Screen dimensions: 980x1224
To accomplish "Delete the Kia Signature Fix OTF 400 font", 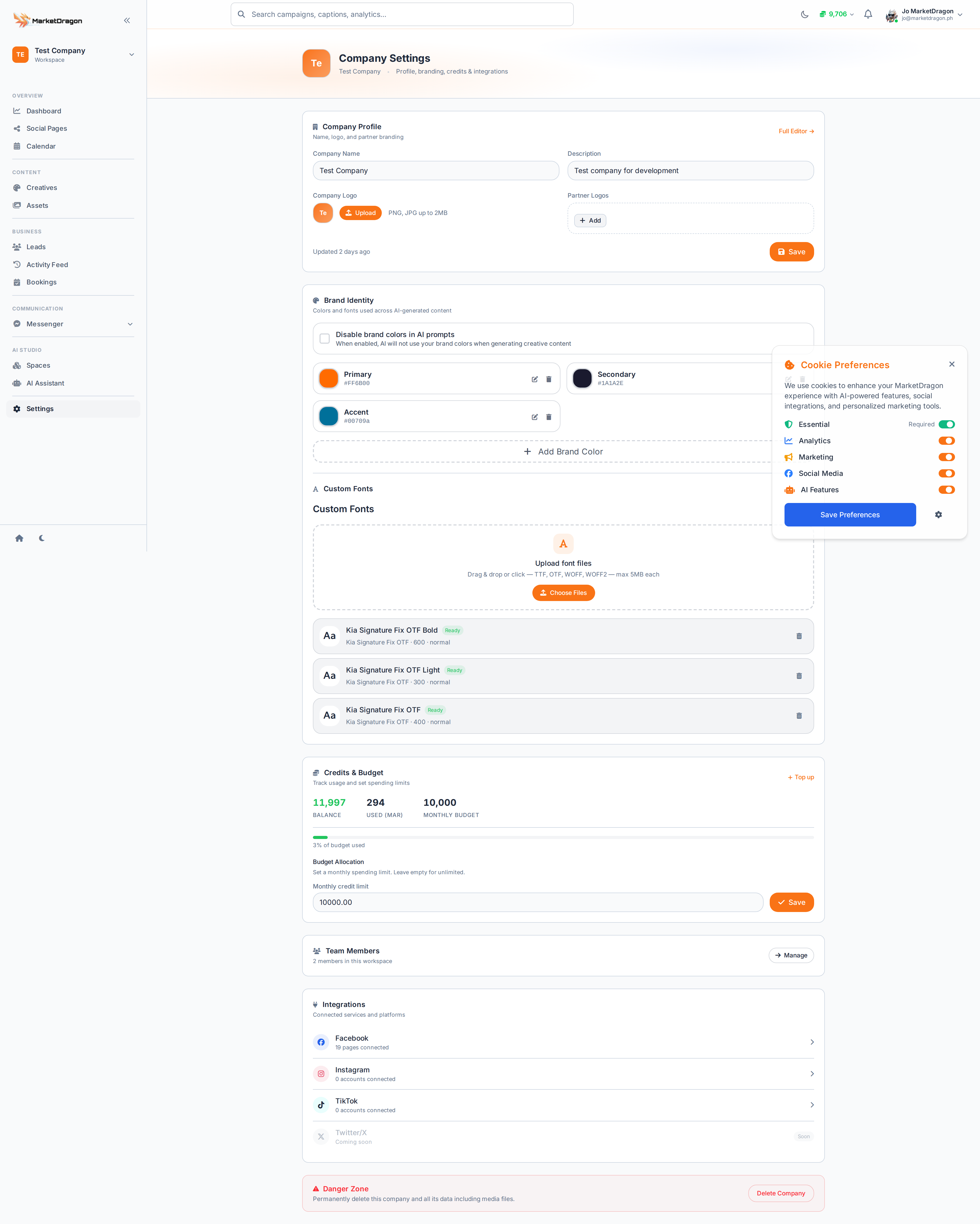I will (x=799, y=716).
